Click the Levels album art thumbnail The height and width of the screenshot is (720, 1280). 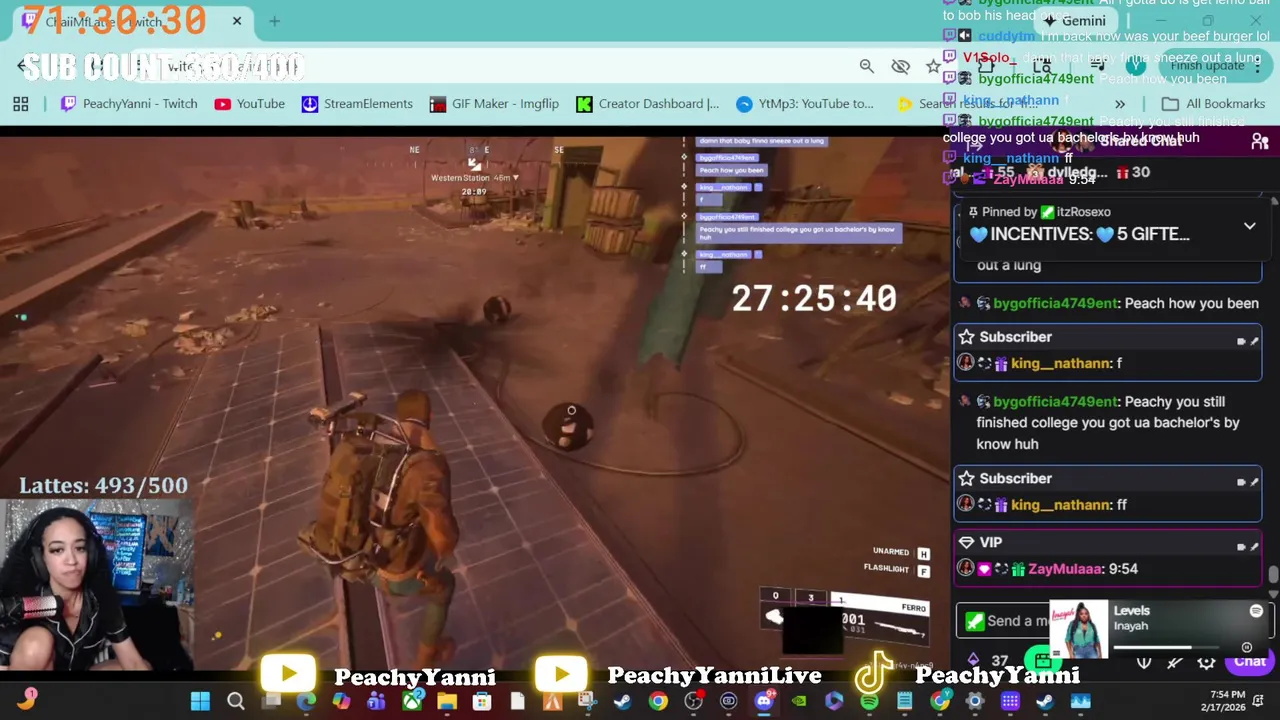pos(1079,629)
